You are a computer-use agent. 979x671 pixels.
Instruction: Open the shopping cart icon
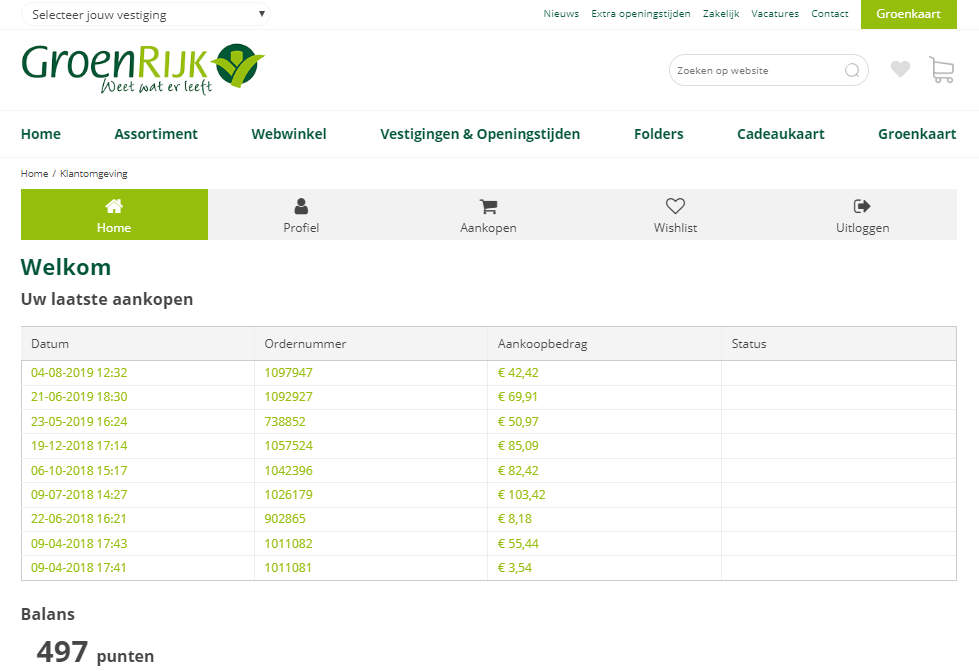click(x=941, y=70)
